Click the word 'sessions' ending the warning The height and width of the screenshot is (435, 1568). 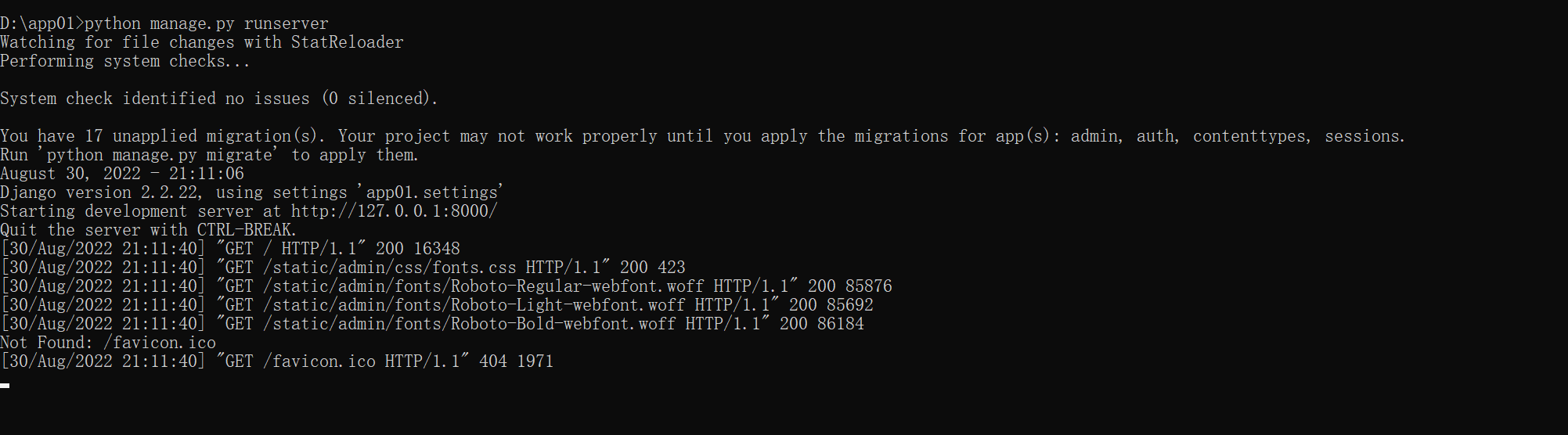[x=1363, y=136]
